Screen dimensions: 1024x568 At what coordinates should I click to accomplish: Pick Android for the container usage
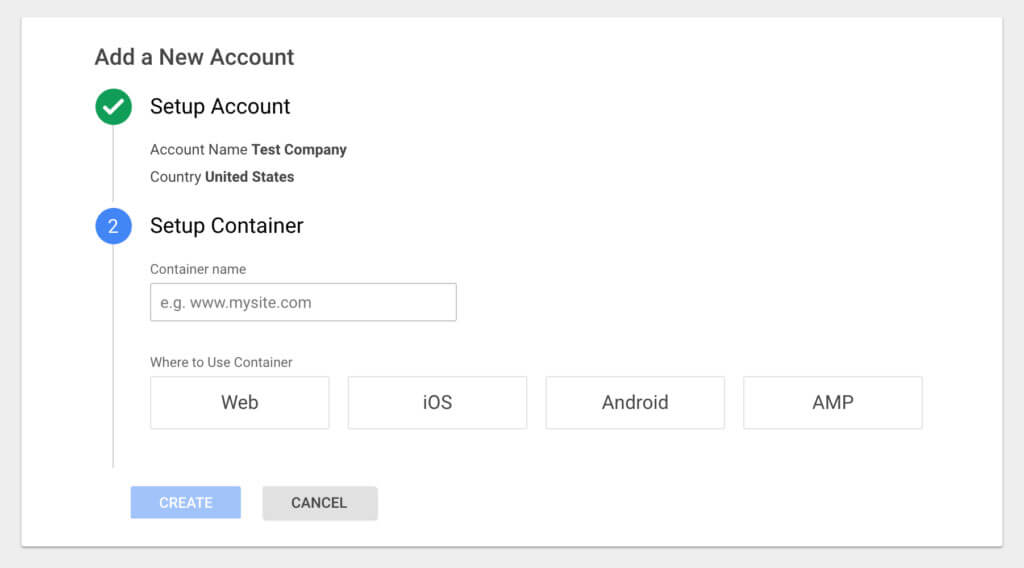[x=635, y=402]
